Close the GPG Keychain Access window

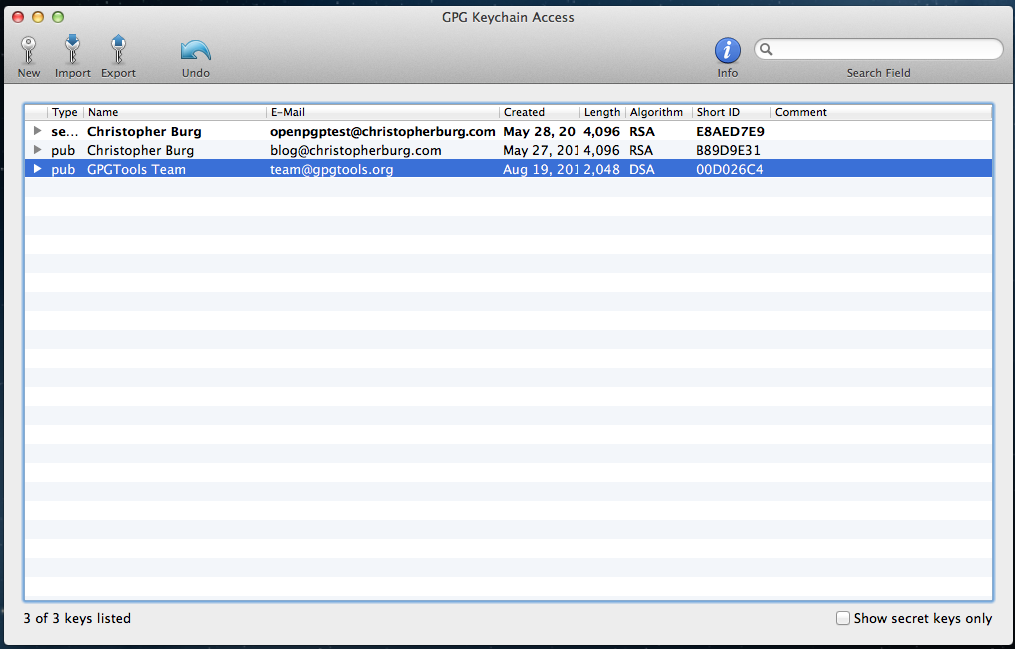(x=18, y=17)
